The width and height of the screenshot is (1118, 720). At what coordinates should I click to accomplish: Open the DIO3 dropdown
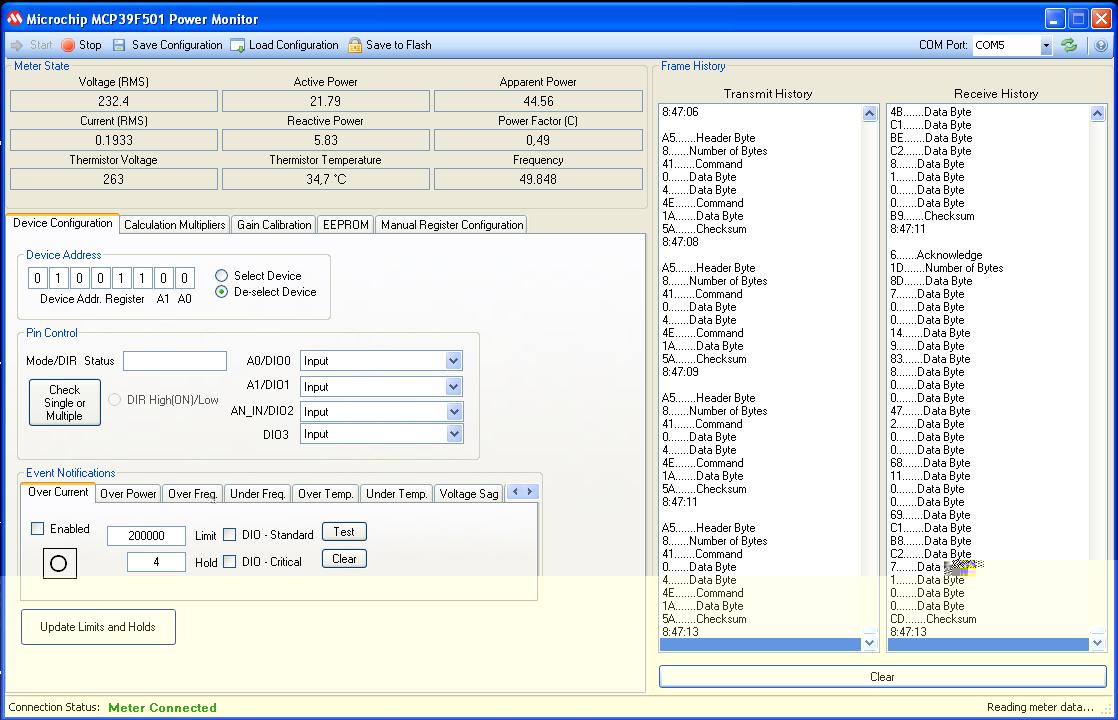(x=453, y=433)
